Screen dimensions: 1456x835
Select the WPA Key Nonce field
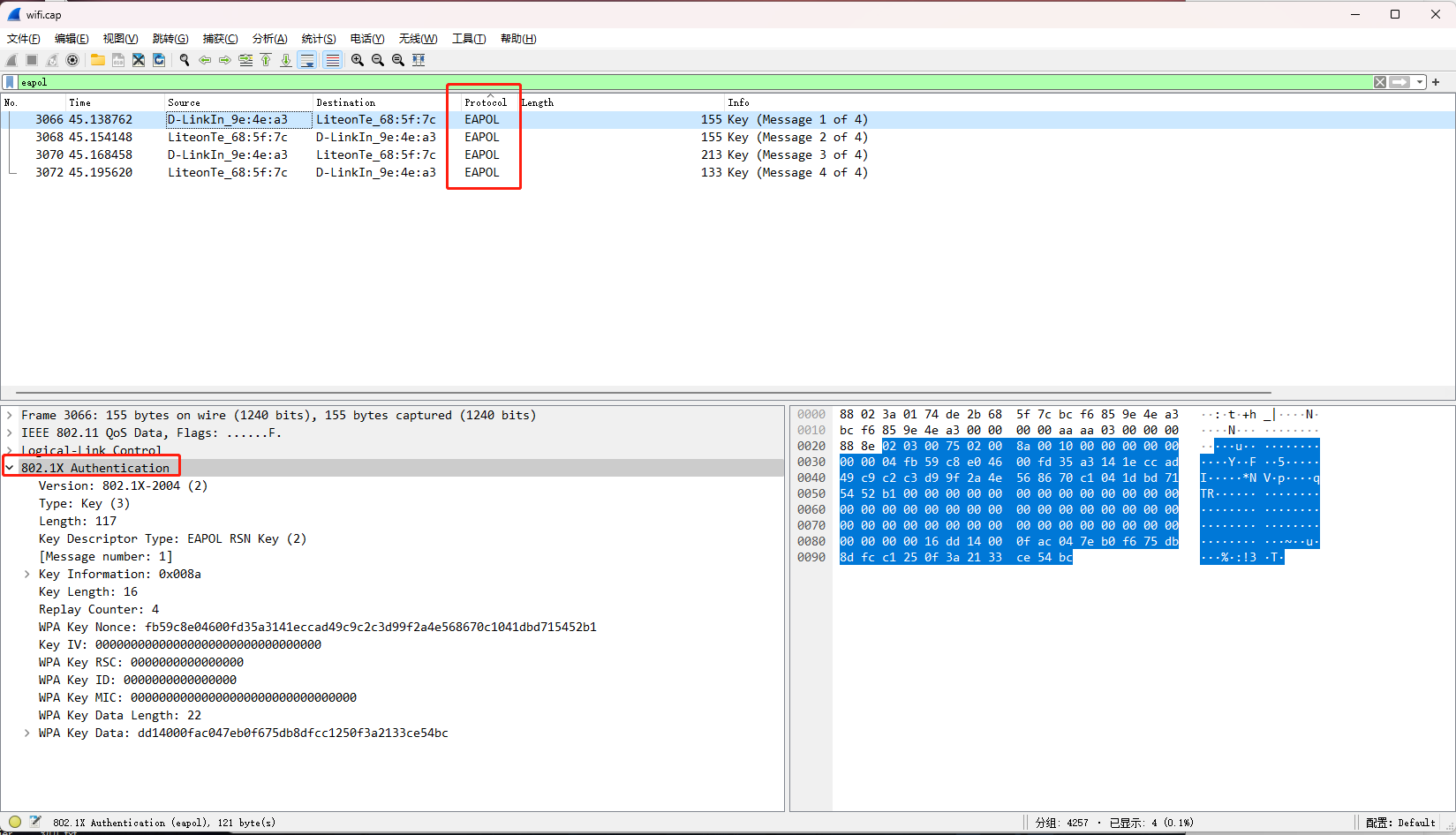(318, 627)
